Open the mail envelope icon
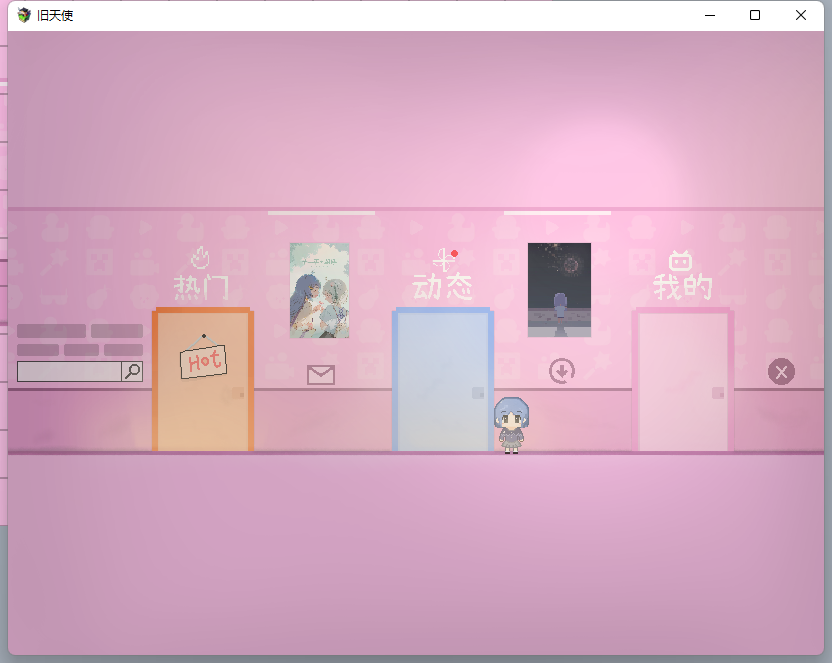Image resolution: width=832 pixels, height=663 pixels. click(x=321, y=375)
